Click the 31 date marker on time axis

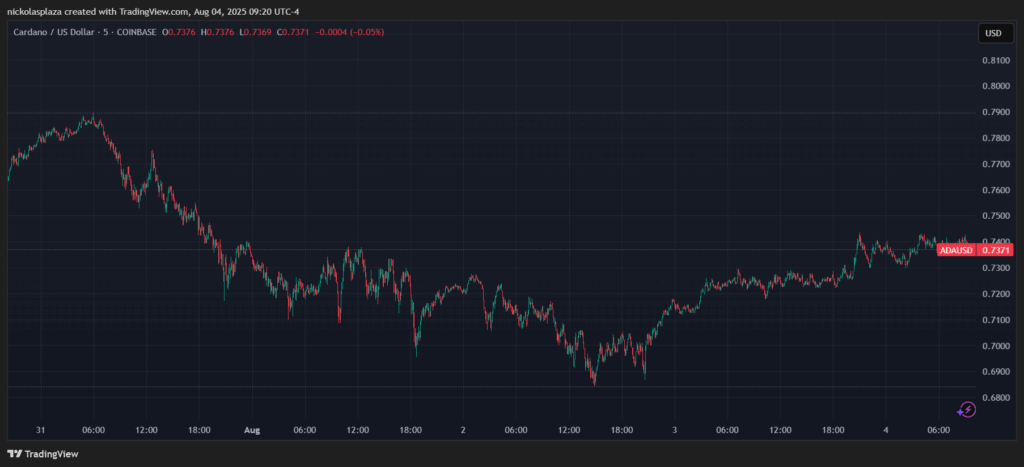click(40, 429)
